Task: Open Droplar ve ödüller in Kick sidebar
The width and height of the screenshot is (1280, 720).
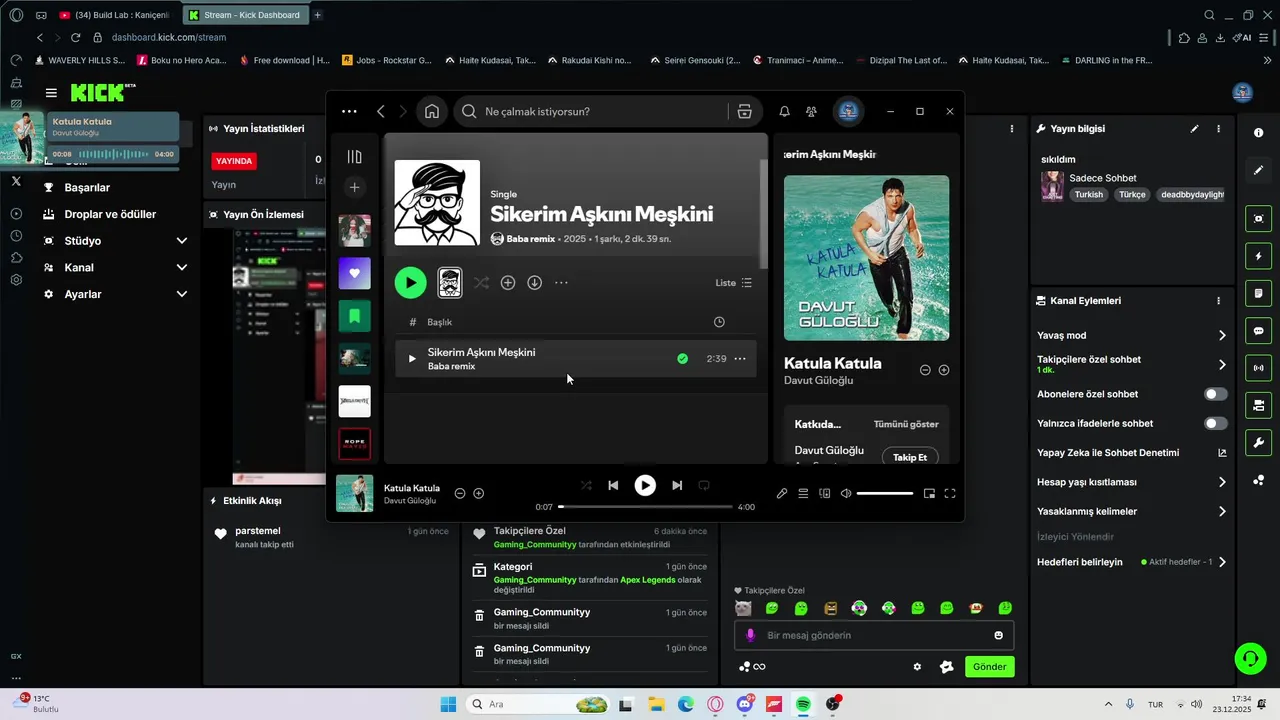Action: 110,214
